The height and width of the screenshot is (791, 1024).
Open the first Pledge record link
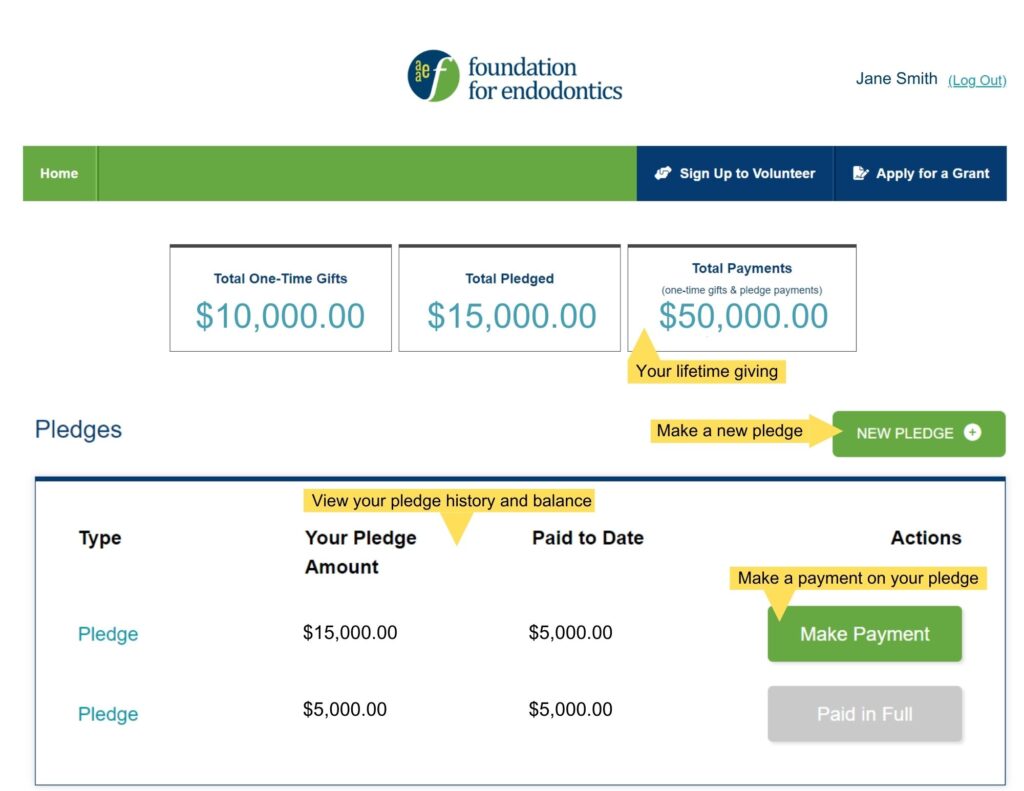(x=107, y=633)
